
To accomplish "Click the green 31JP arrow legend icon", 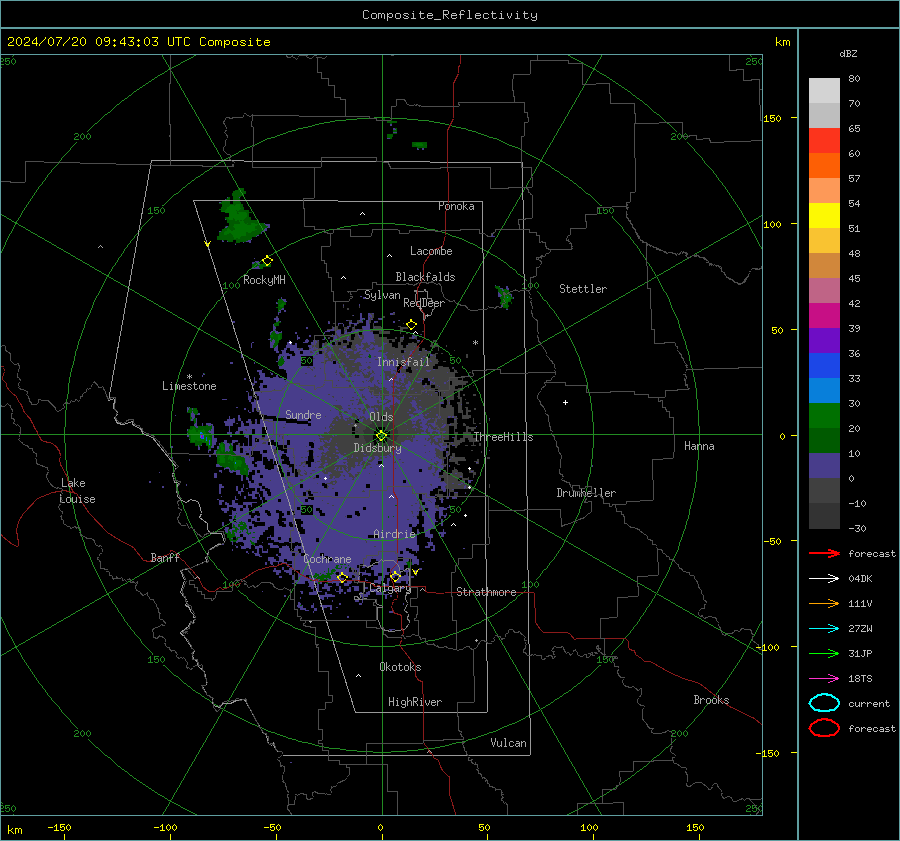I will 824,653.
